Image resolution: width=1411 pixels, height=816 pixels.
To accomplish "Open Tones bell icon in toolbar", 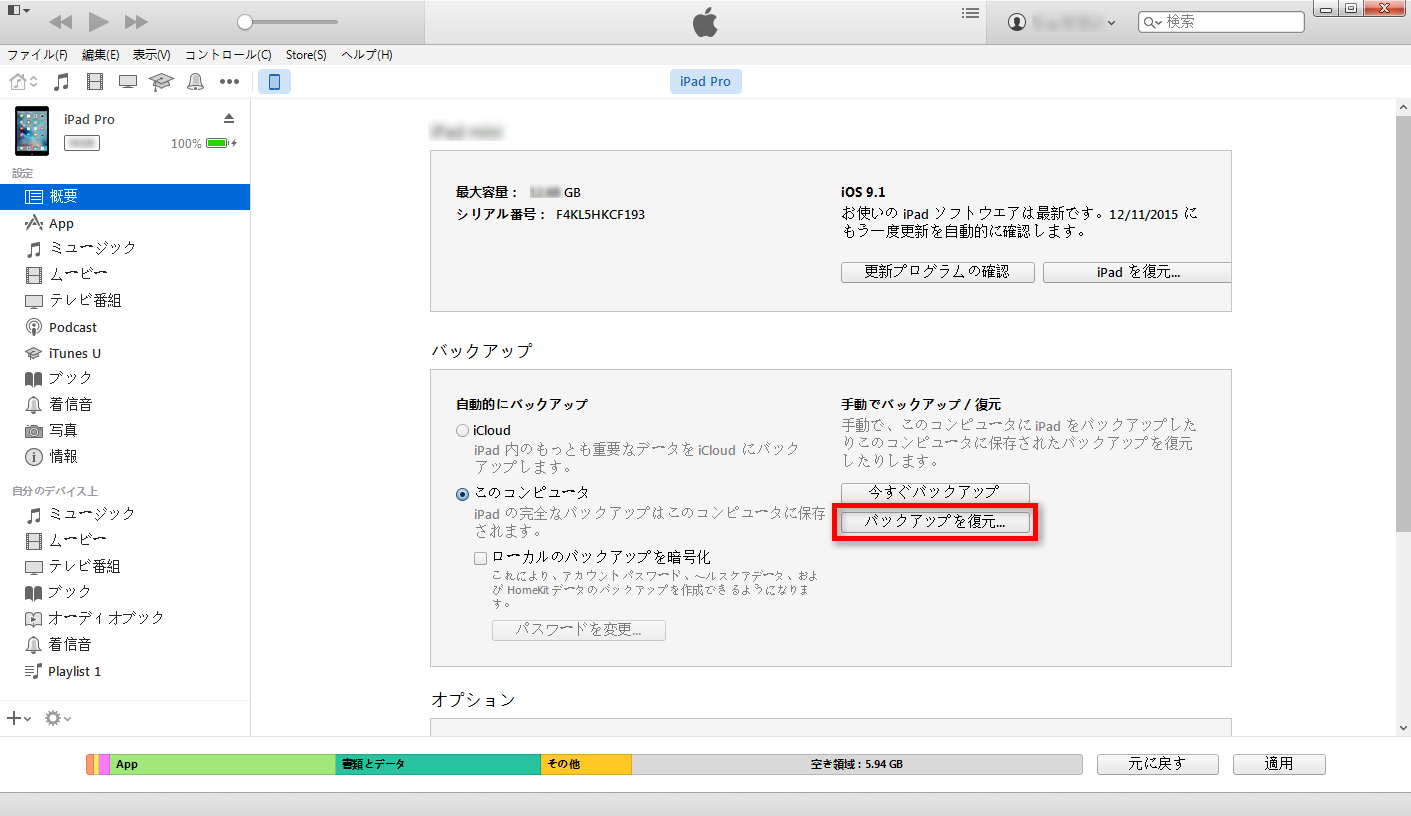I will click(x=195, y=82).
